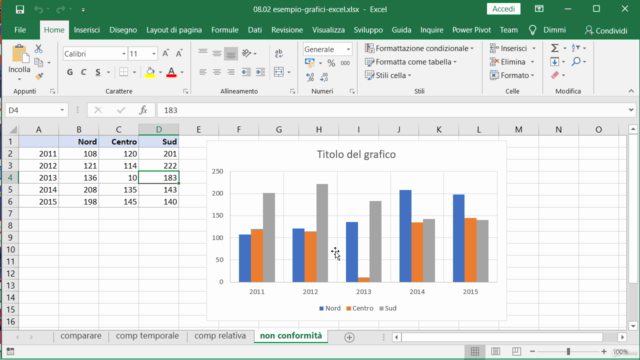Select bottom vertical alignment icon
640x360 pixels.
[231, 53]
